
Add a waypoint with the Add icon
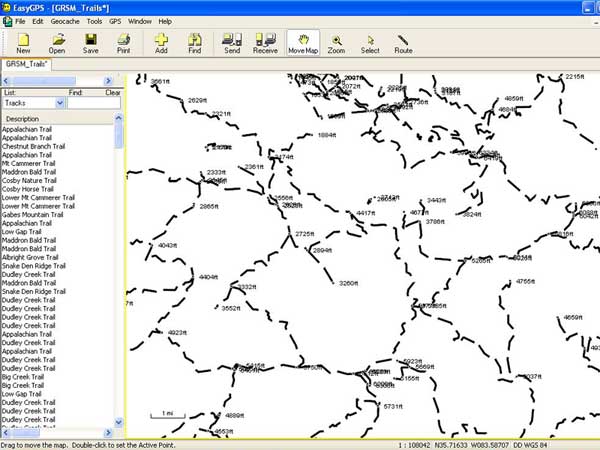161,43
